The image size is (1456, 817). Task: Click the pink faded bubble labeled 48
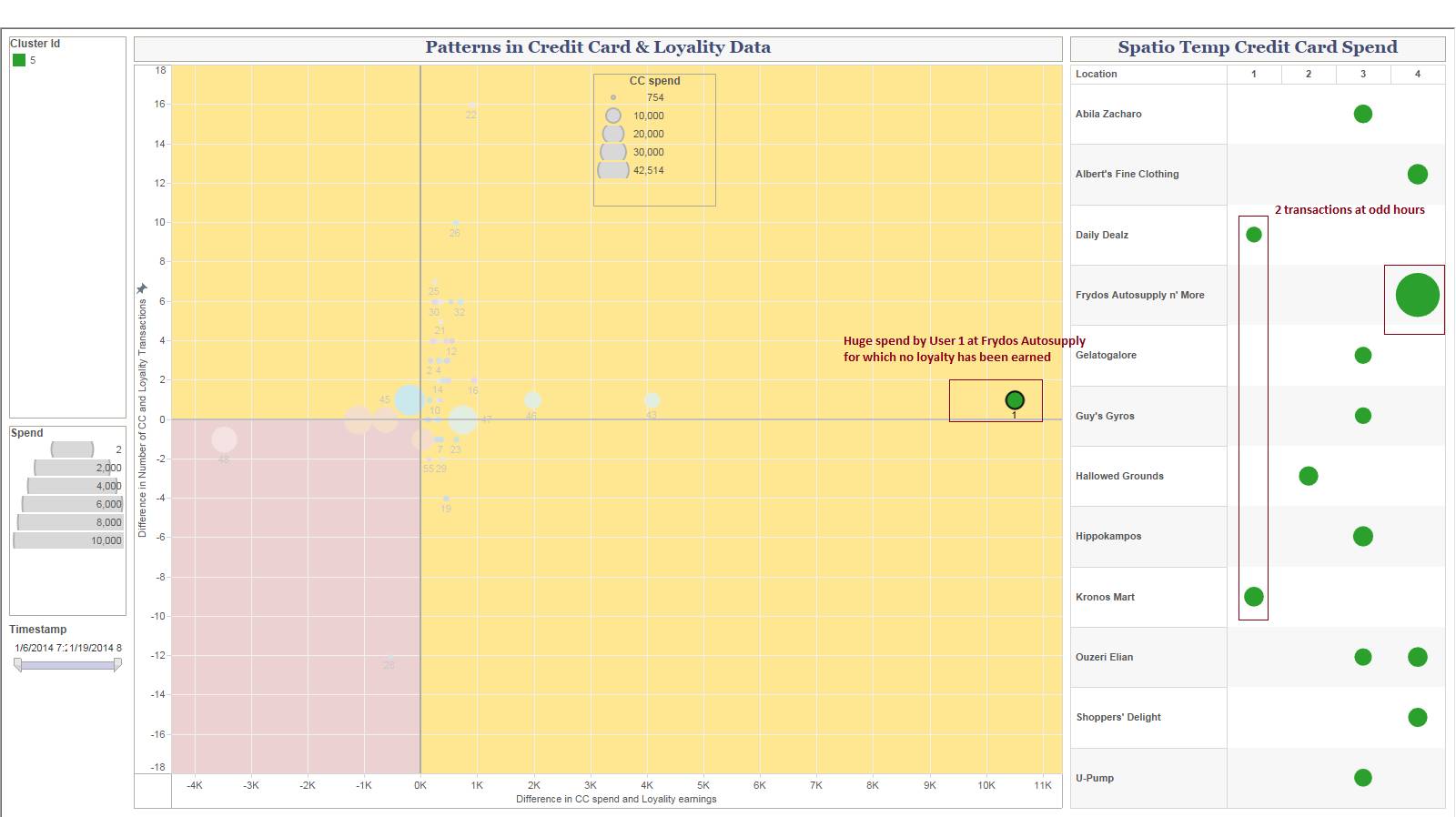224,439
